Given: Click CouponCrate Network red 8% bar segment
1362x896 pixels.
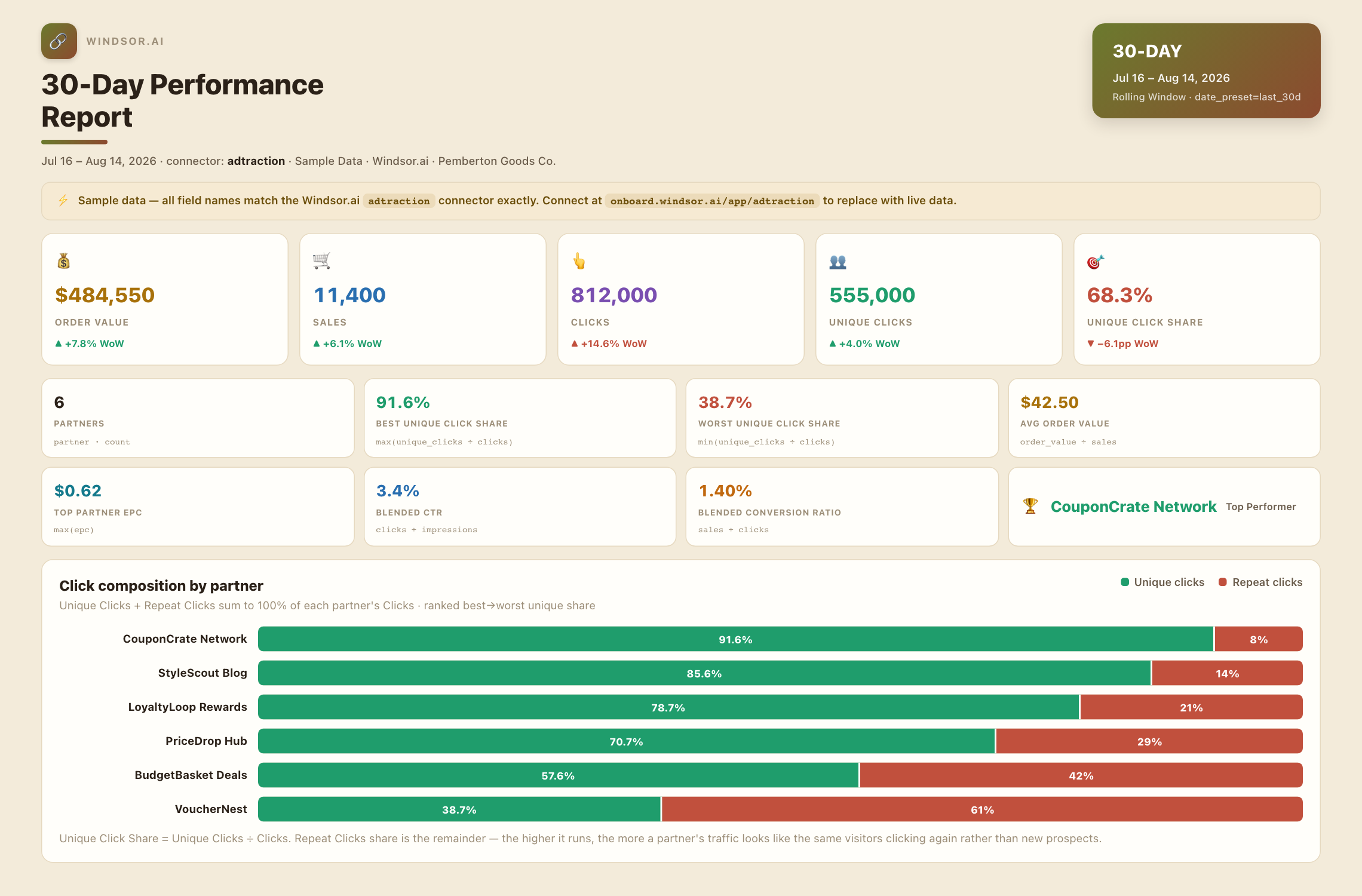Looking at the screenshot, I should [1259, 639].
